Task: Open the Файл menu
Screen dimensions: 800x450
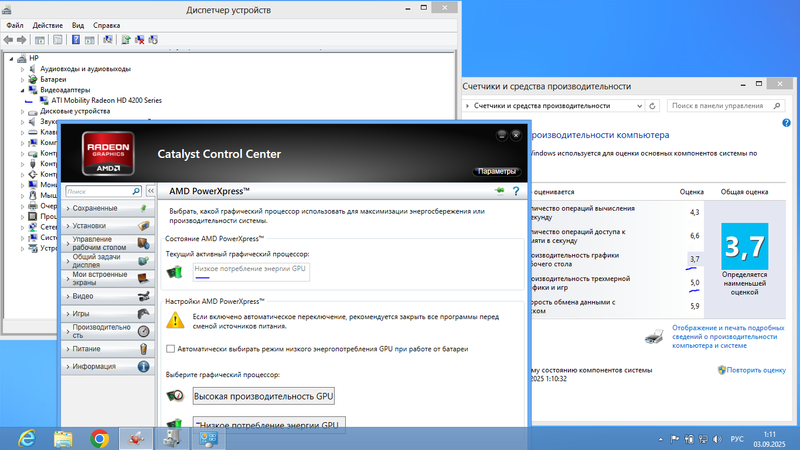Action: click(x=15, y=25)
